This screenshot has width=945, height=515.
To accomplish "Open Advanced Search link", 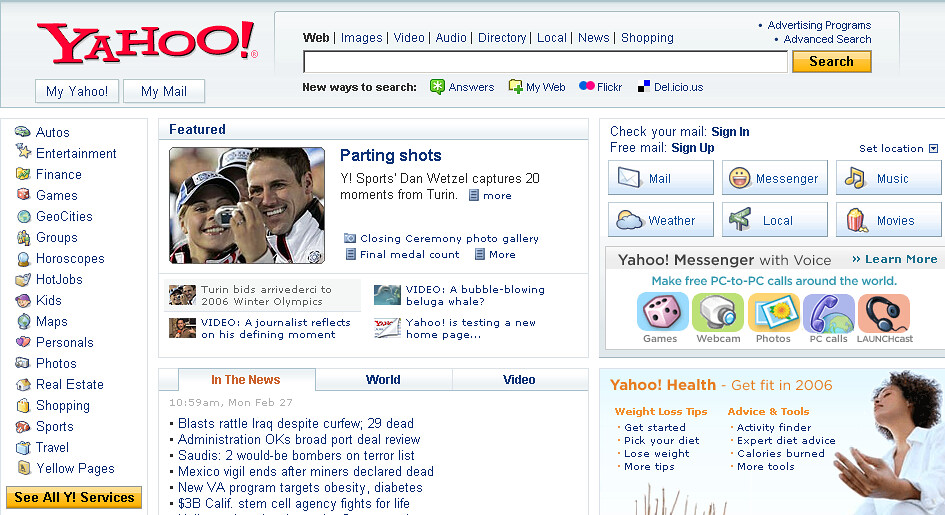I will 827,39.
